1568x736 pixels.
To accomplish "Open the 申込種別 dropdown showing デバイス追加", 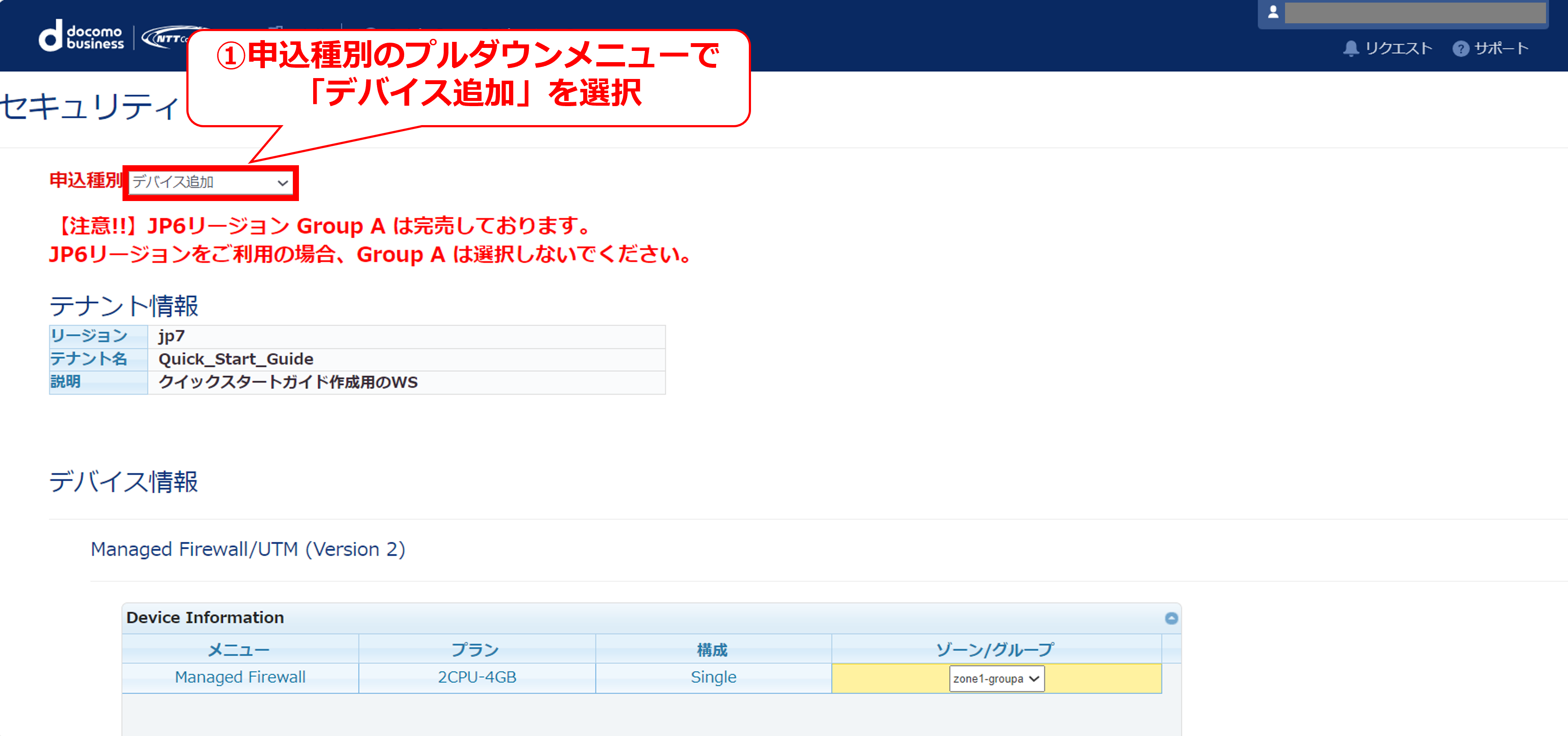I will click(x=211, y=182).
